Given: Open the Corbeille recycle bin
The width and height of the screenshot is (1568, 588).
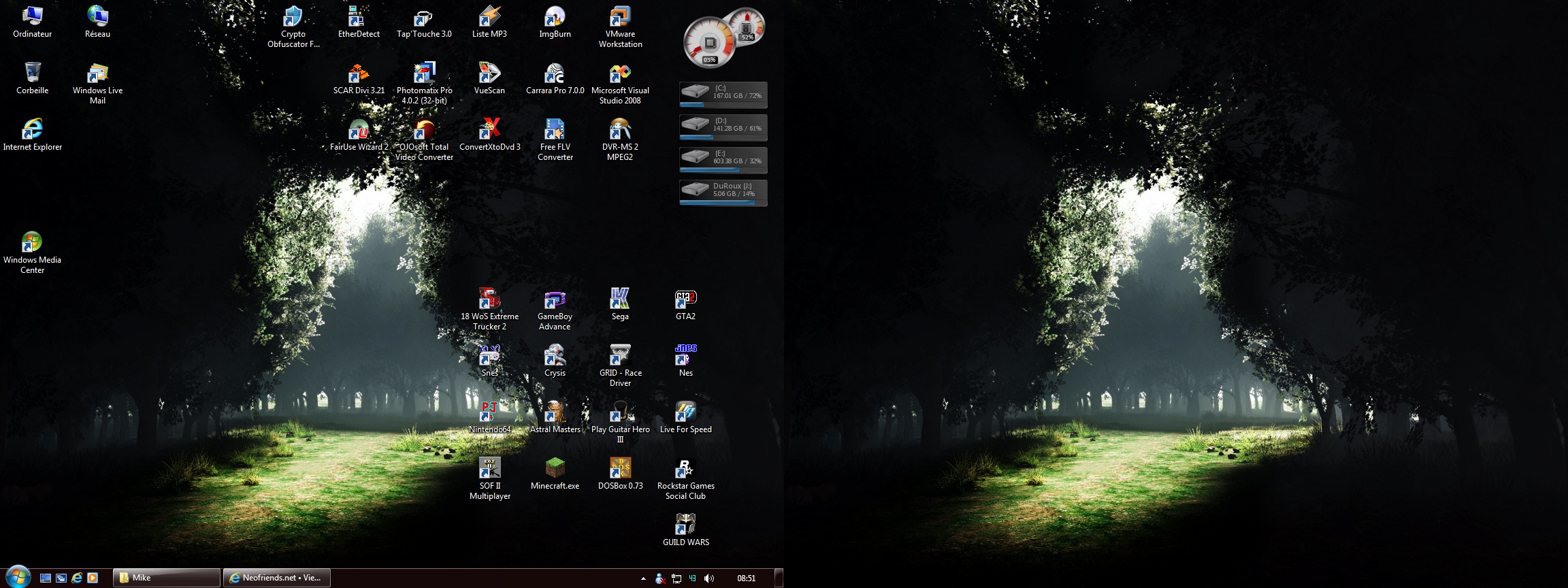Looking at the screenshot, I should click(x=32, y=73).
